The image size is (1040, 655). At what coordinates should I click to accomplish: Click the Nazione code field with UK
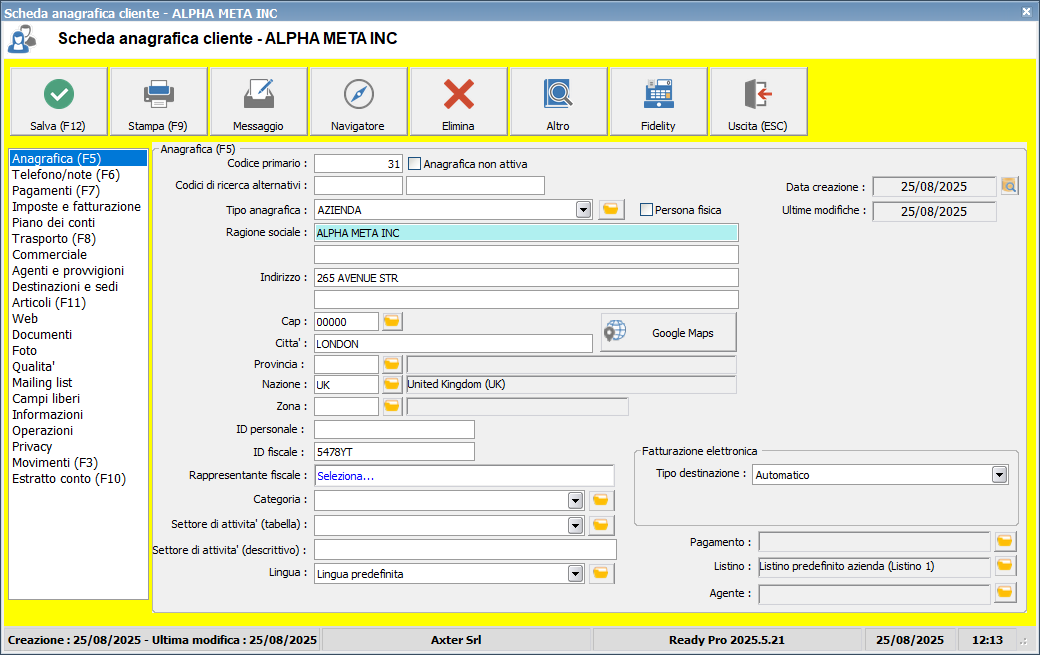coord(346,385)
